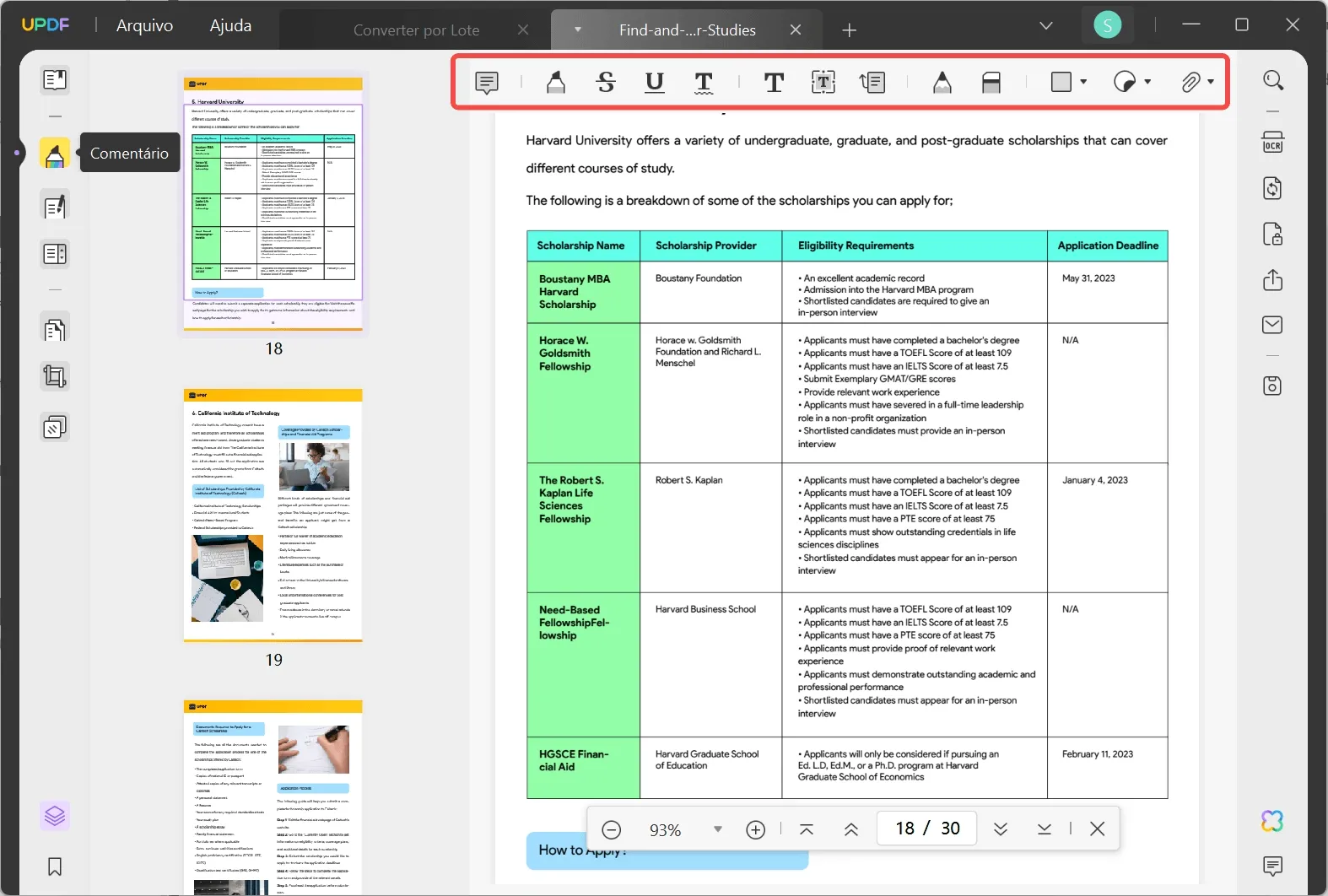Screen dimensions: 1328x896
Task: Expand the attachment options arrow
Action: pos(1211,82)
